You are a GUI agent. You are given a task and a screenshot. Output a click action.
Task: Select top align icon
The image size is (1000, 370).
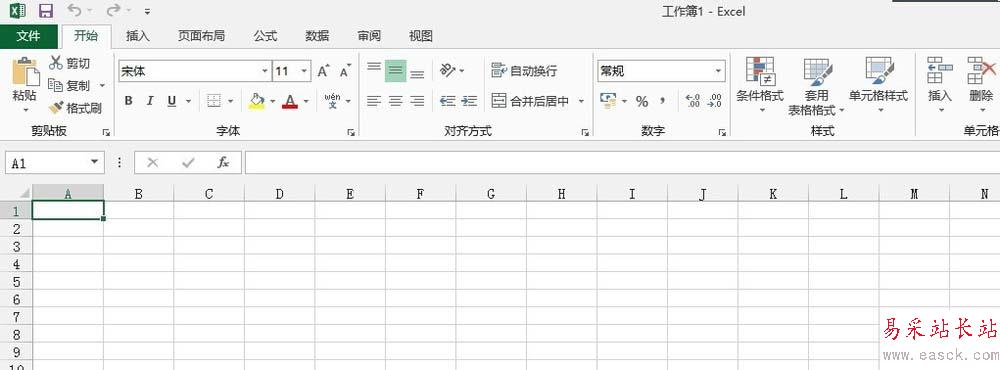point(374,68)
